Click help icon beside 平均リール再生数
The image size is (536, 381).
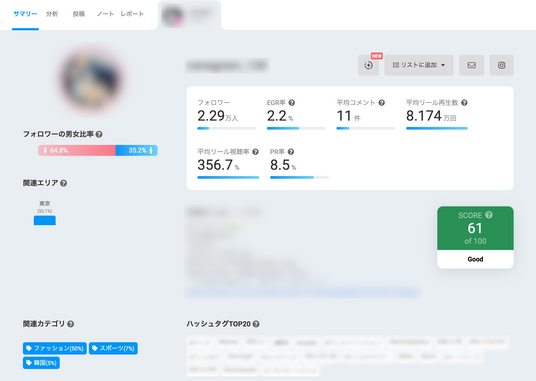pos(464,103)
